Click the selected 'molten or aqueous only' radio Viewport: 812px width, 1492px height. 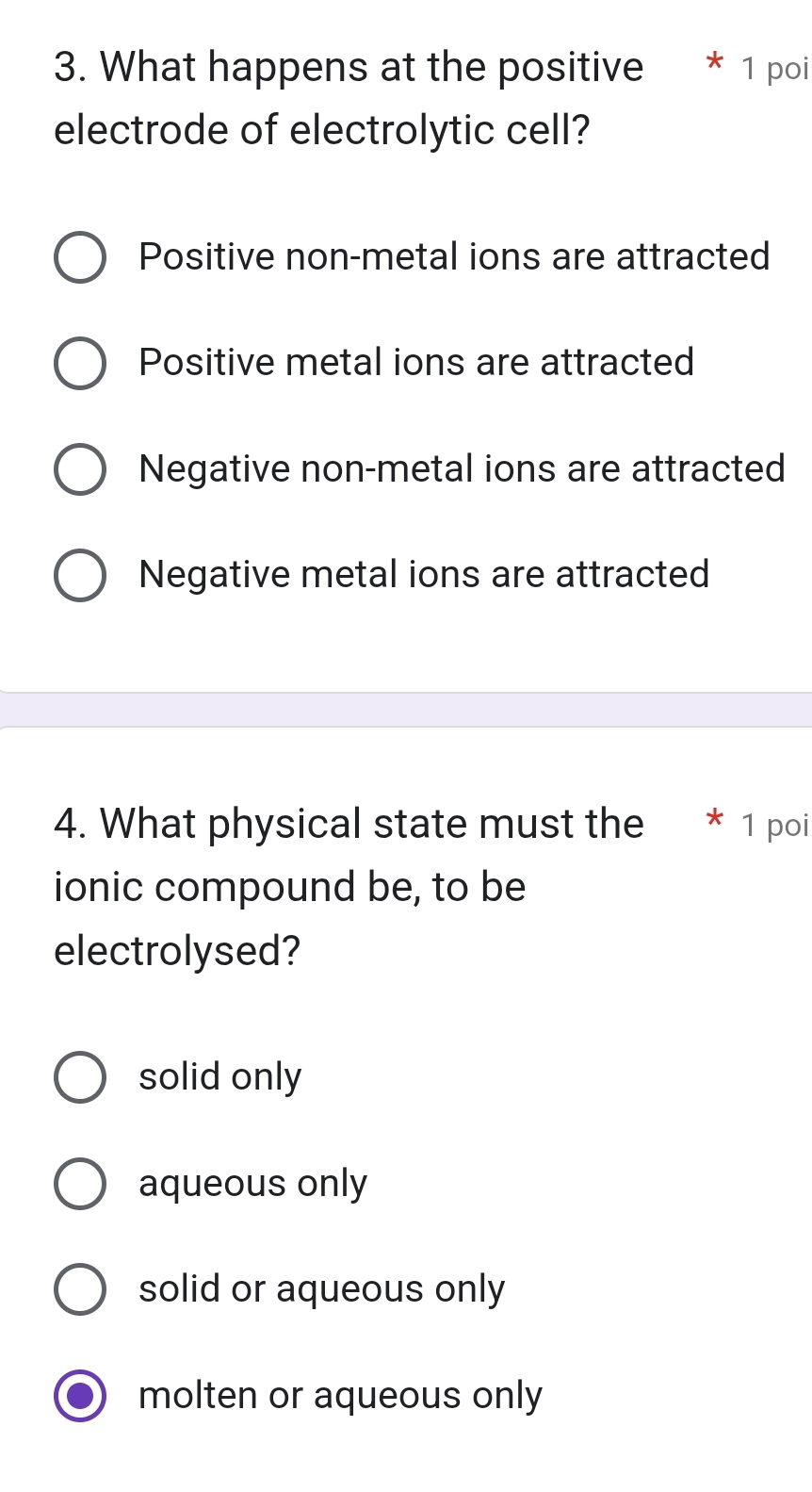[x=80, y=1396]
